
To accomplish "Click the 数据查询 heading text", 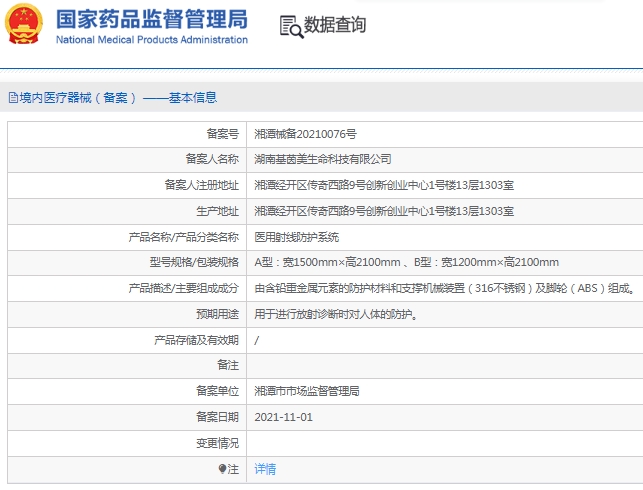I will point(335,25).
